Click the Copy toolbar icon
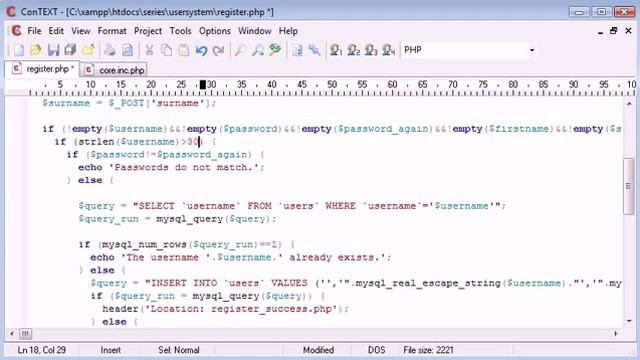 click(167, 50)
